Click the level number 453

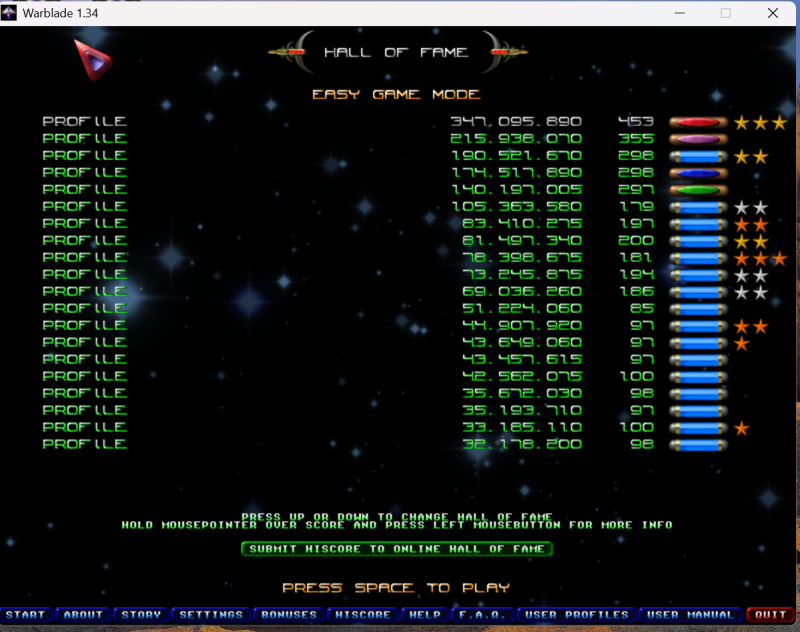click(636, 121)
